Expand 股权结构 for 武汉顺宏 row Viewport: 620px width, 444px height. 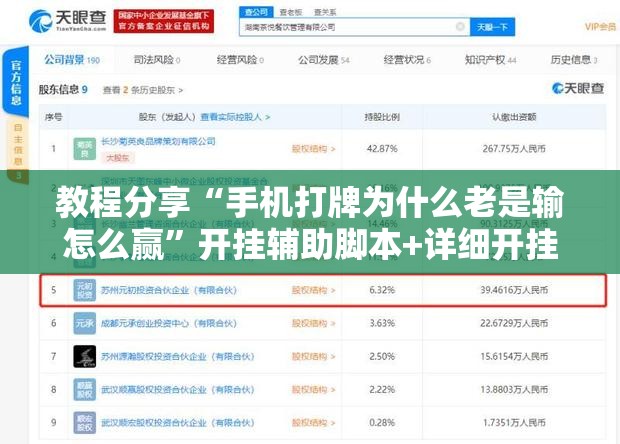[314, 423]
